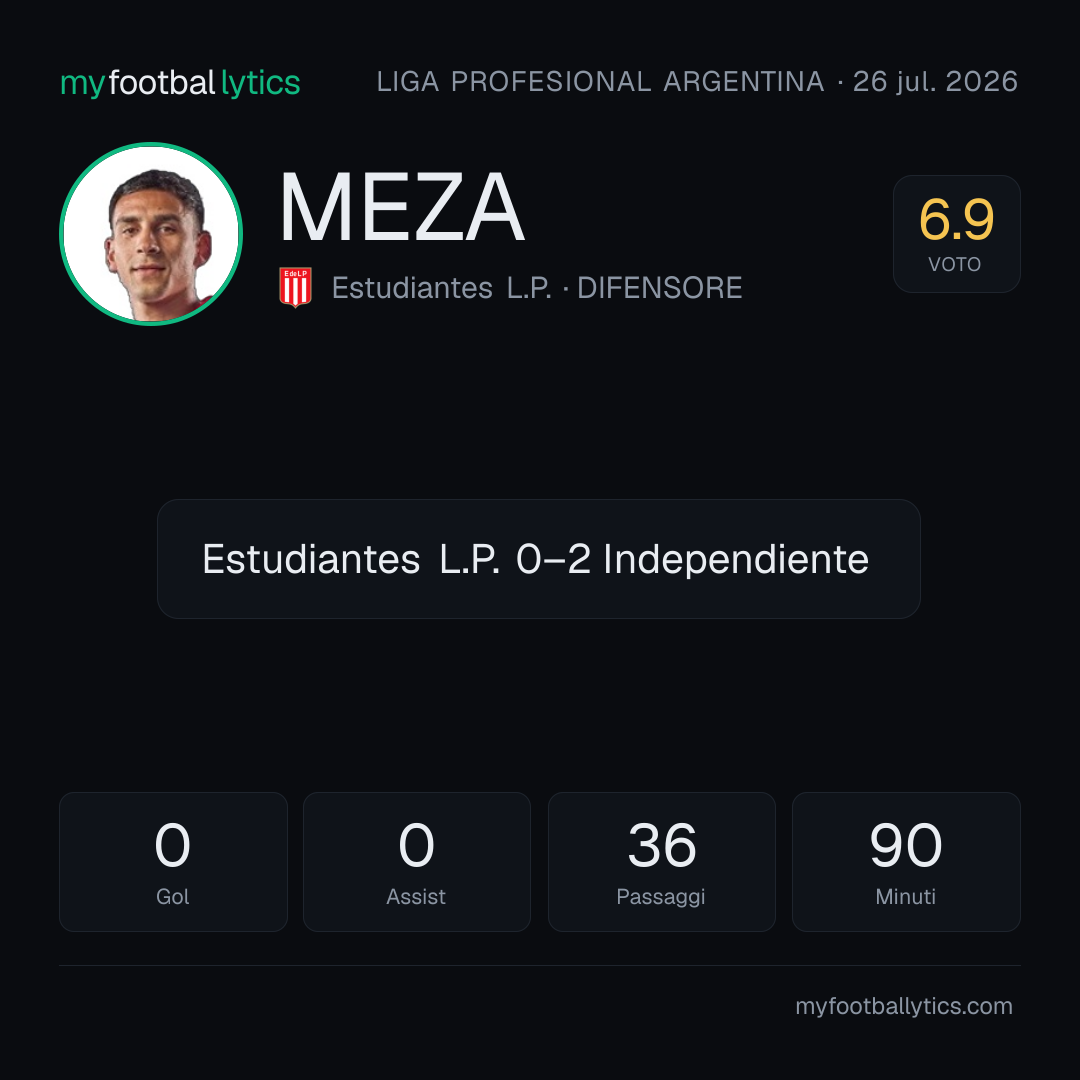This screenshot has width=1080, height=1080.
Task: Click the myfootballytics logo
Action: (x=180, y=83)
